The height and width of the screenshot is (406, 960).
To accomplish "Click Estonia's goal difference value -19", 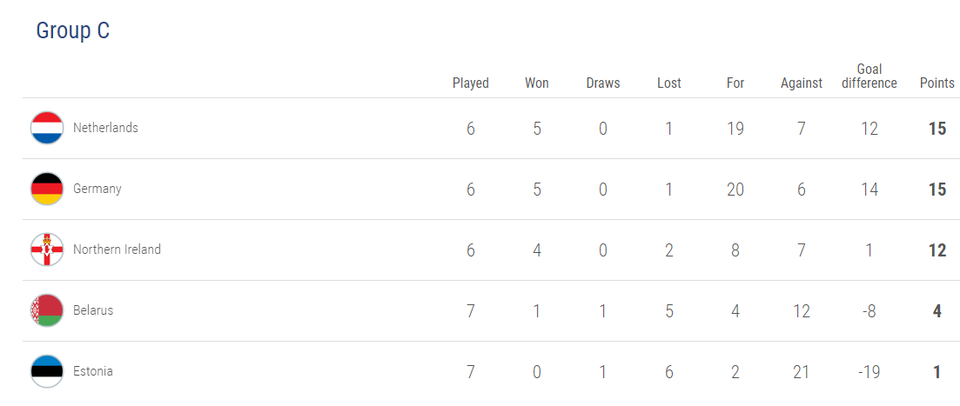I will (869, 372).
